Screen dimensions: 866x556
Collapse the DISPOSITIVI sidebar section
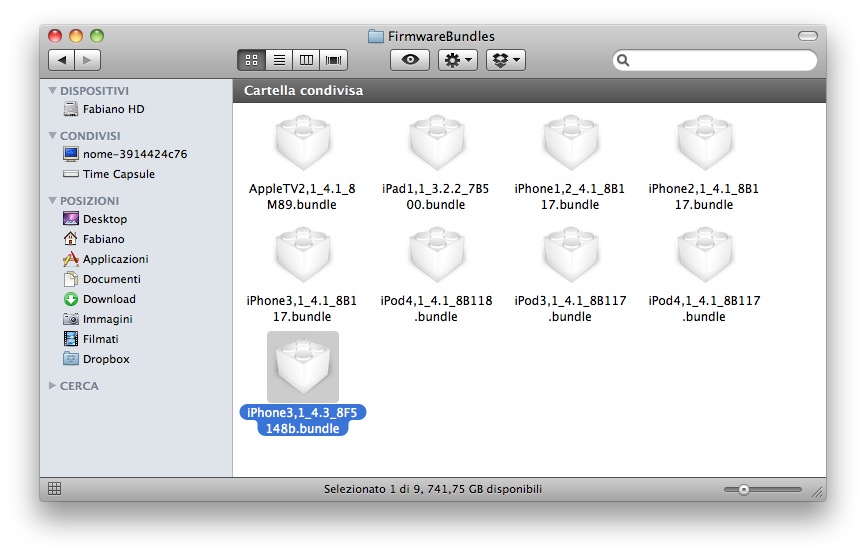[53, 91]
